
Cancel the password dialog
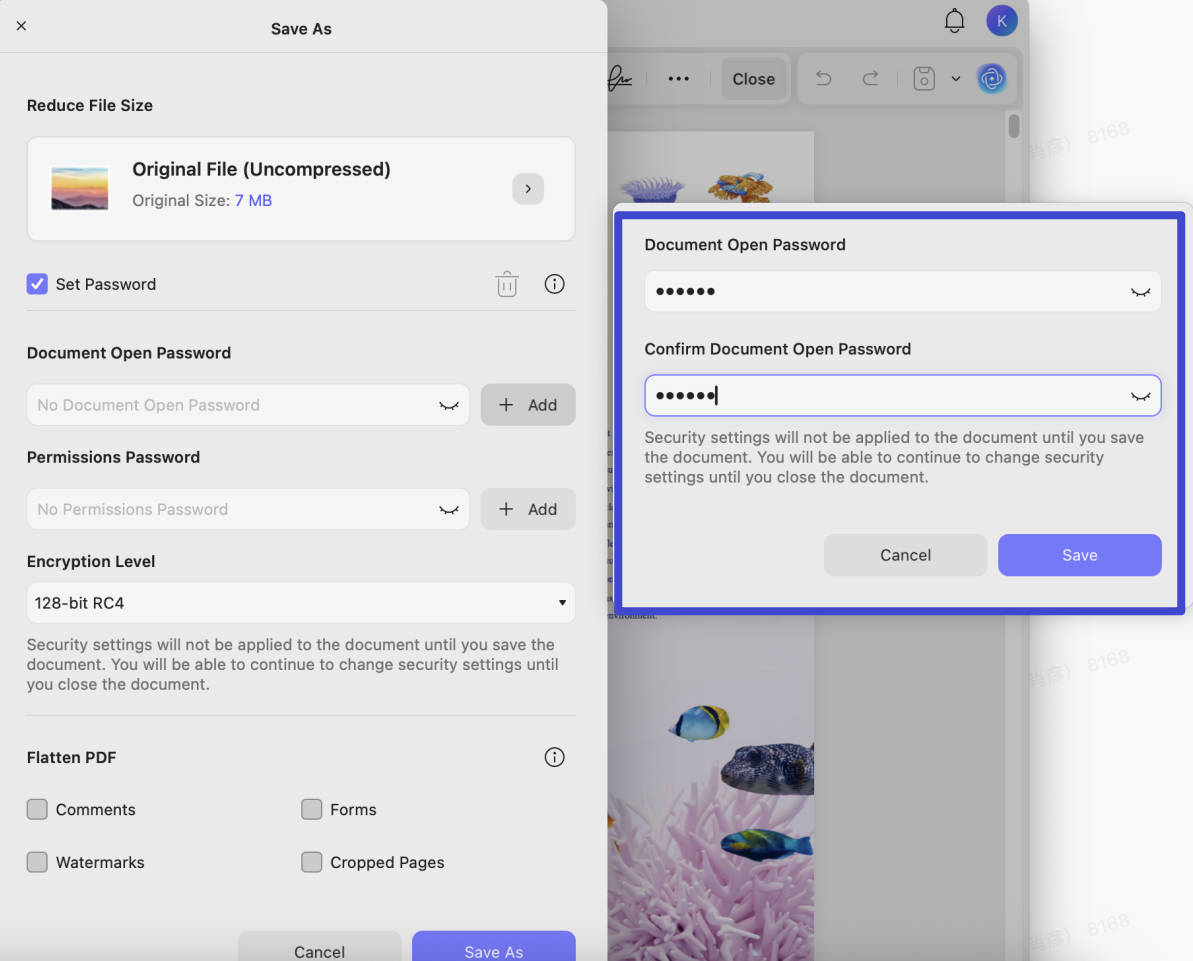[905, 555]
